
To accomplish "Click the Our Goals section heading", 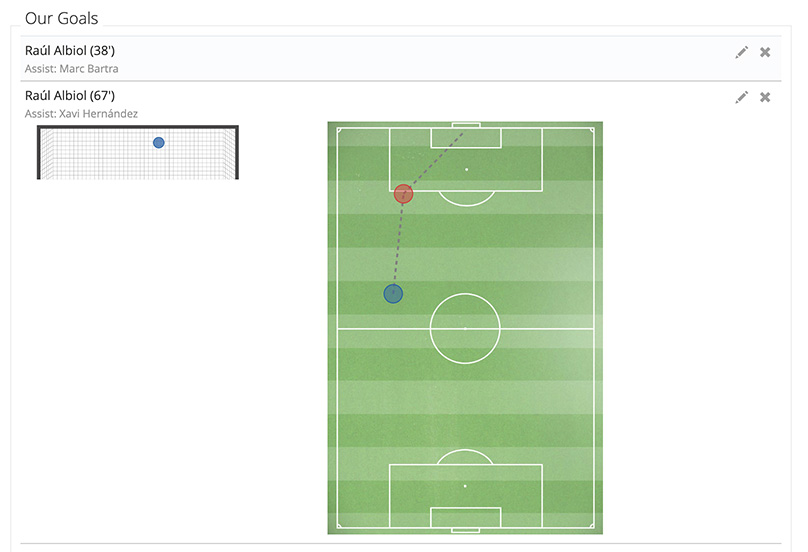I will coord(61,18).
